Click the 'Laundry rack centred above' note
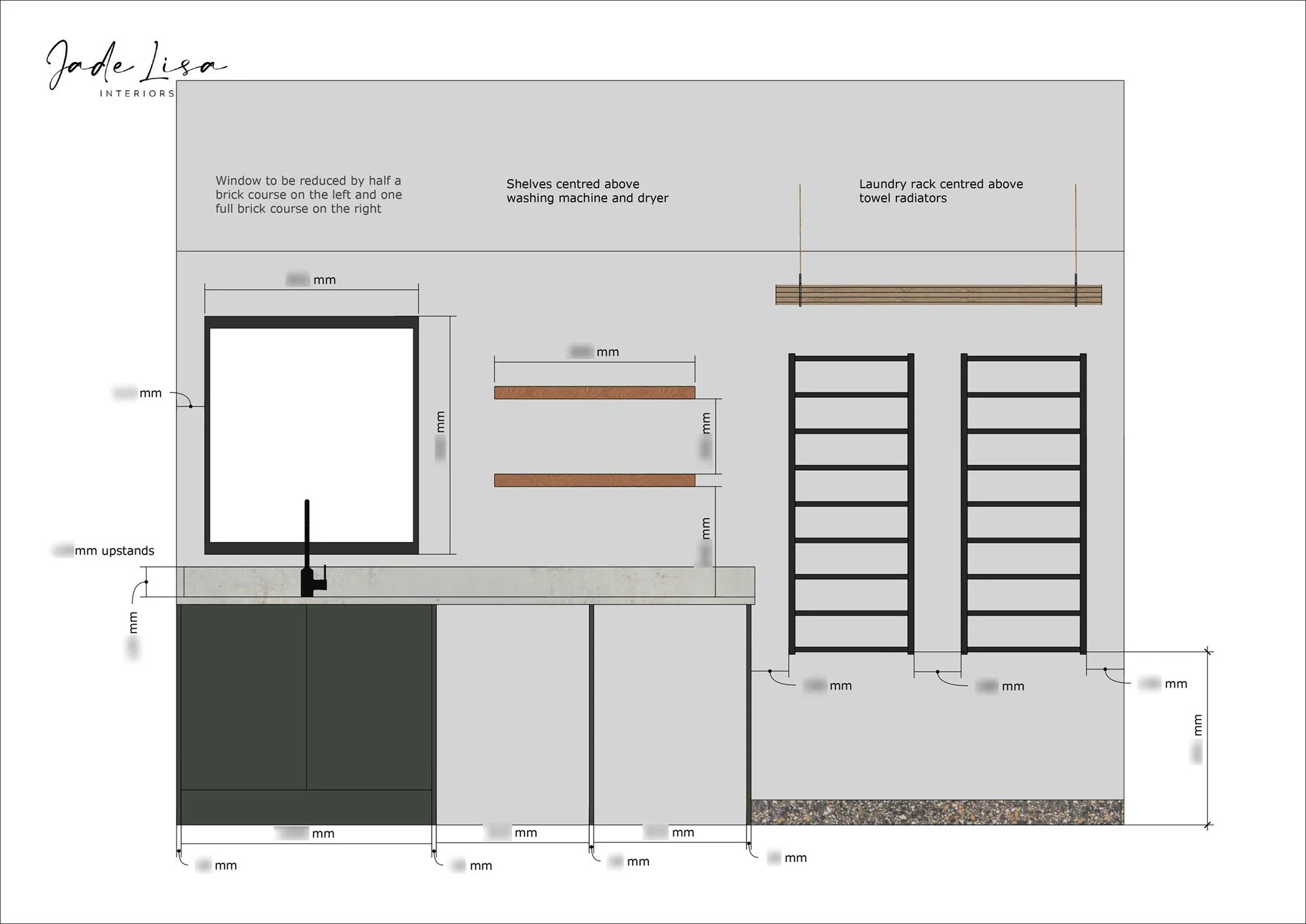This screenshot has height=924, width=1306. click(x=940, y=191)
